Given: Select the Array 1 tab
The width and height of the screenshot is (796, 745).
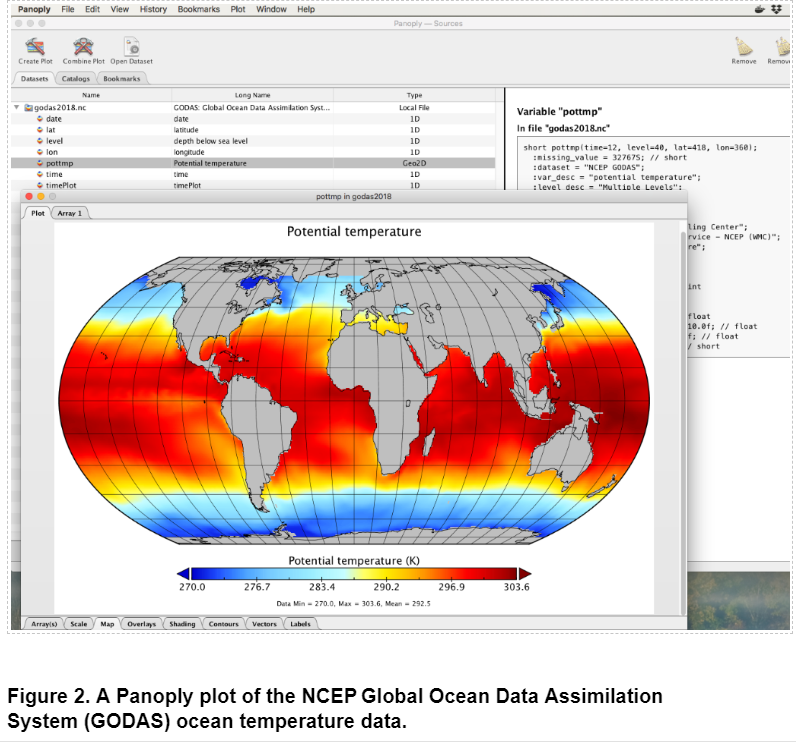Looking at the screenshot, I should tap(70, 213).
